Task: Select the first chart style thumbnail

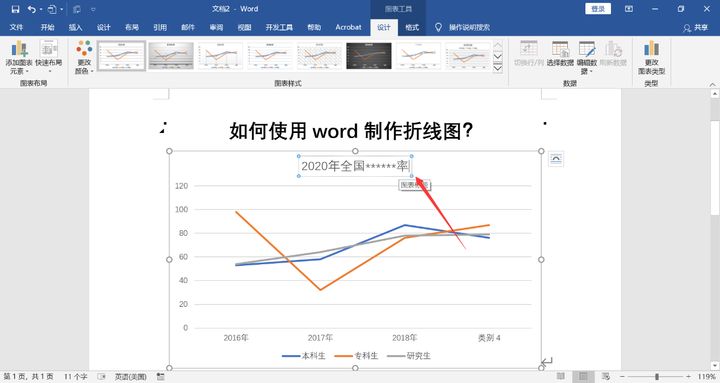Action: [121, 56]
